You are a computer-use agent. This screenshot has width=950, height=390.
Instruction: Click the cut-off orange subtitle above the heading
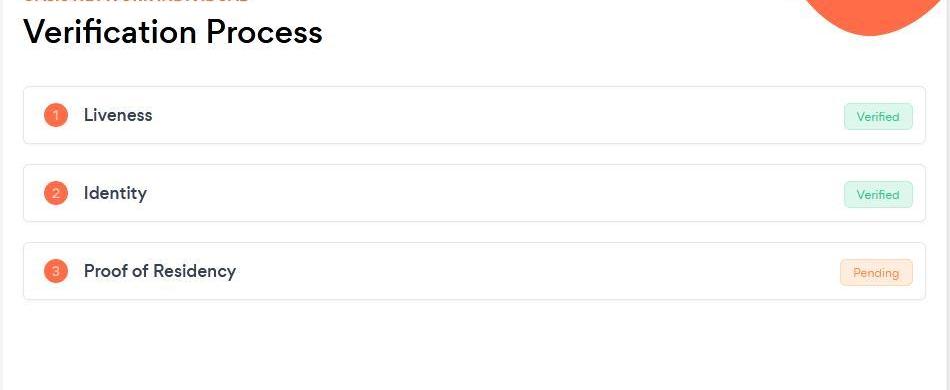point(136,2)
